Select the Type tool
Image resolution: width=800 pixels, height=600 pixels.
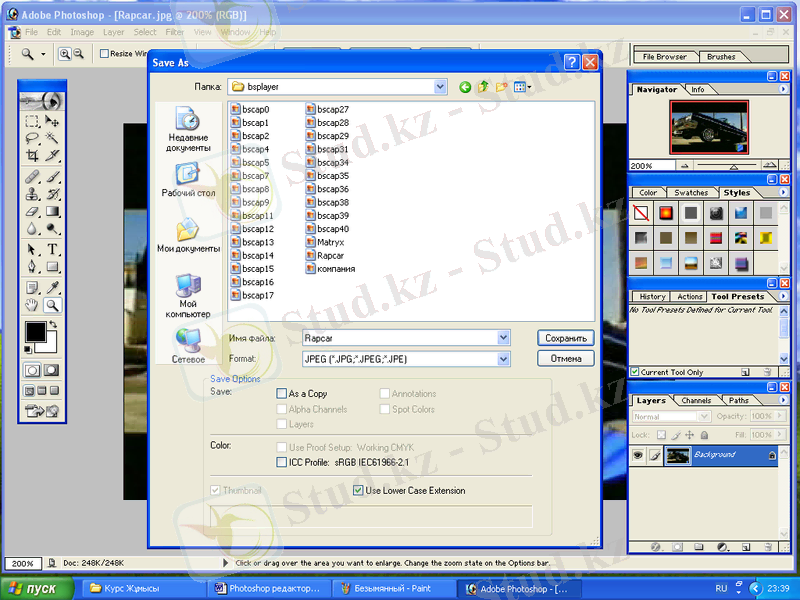point(52,249)
